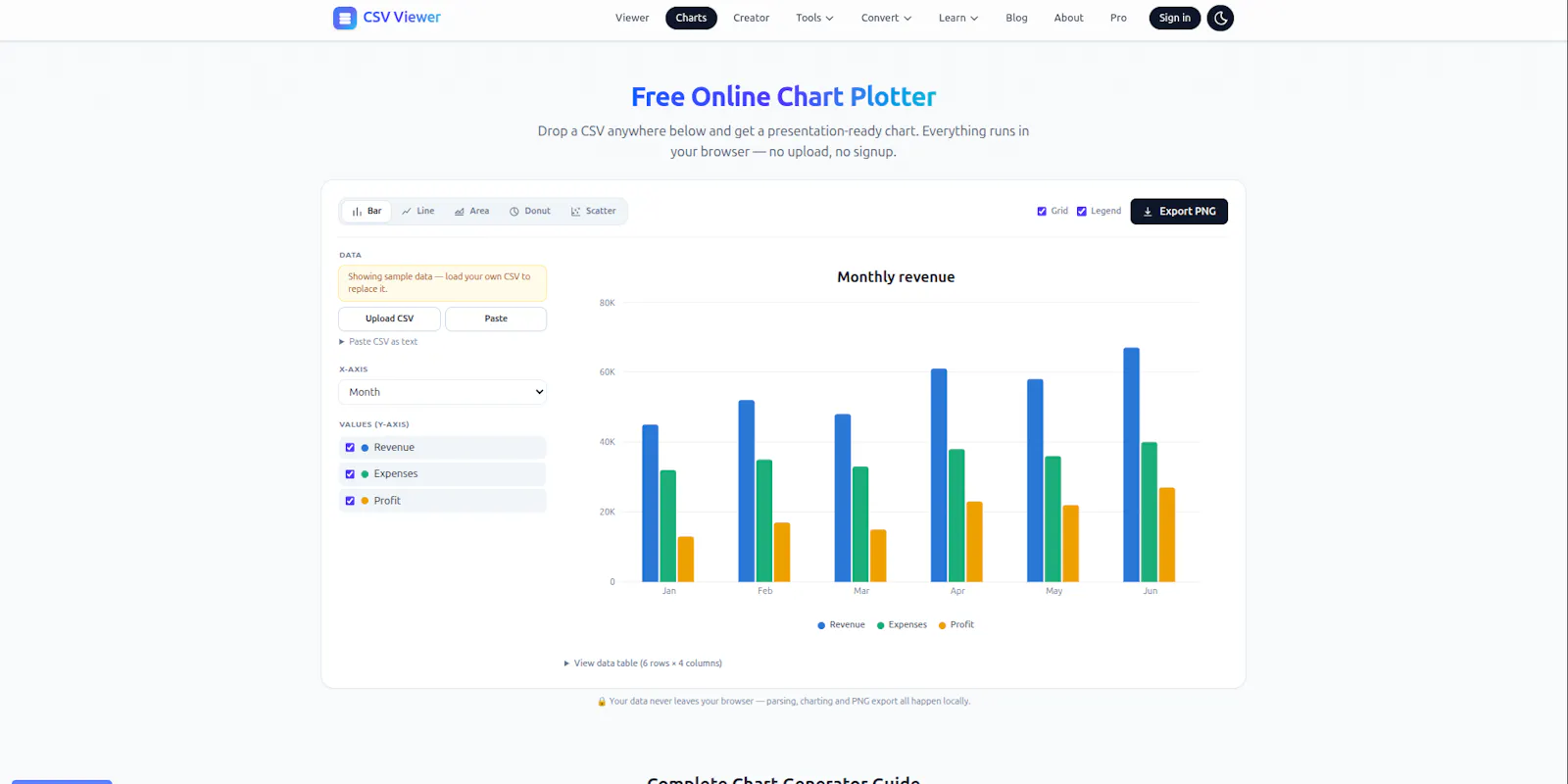
Task: Open the Creator page
Action: coord(751,18)
